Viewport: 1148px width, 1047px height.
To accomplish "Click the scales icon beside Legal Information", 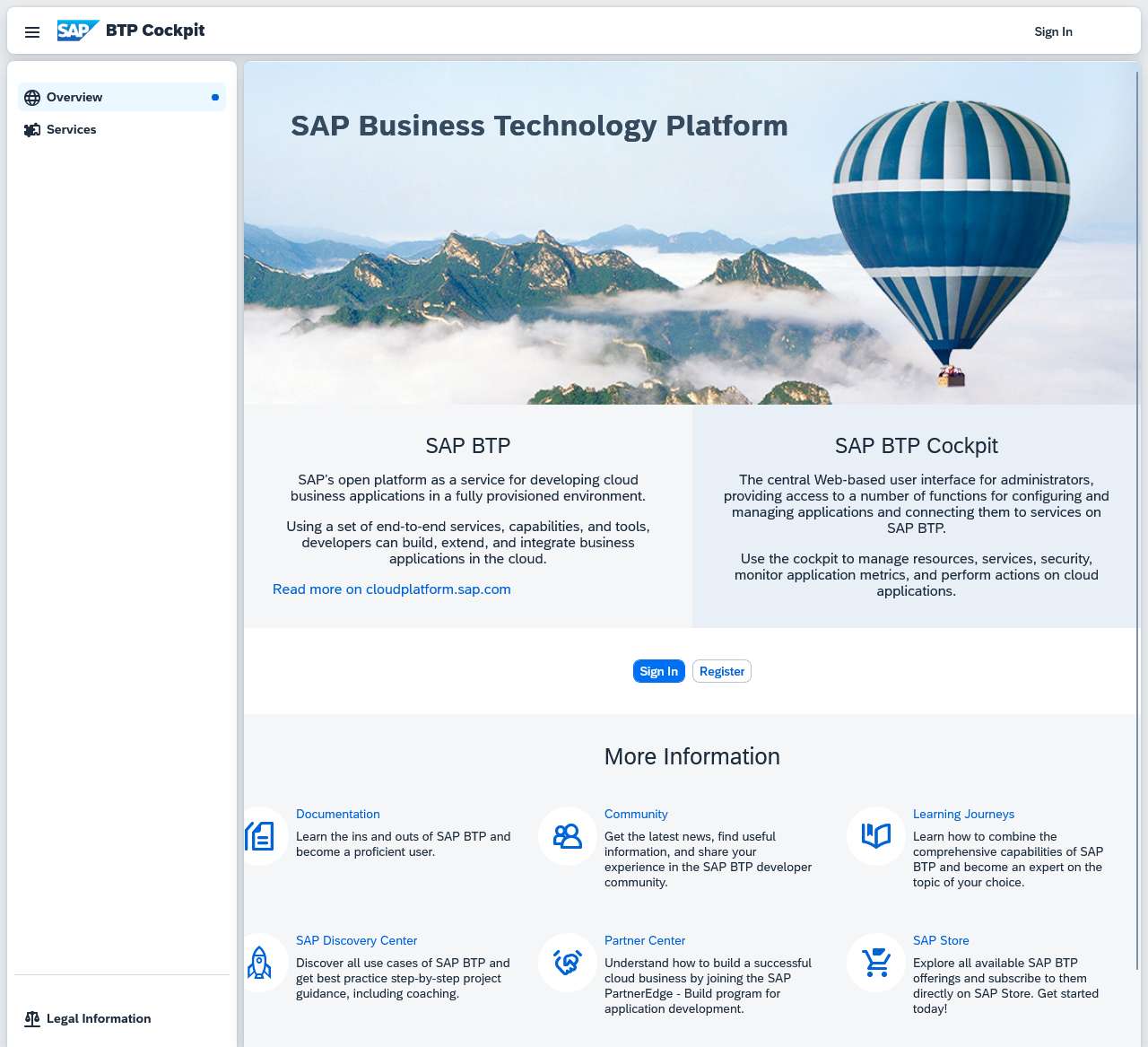I will coord(32,1018).
